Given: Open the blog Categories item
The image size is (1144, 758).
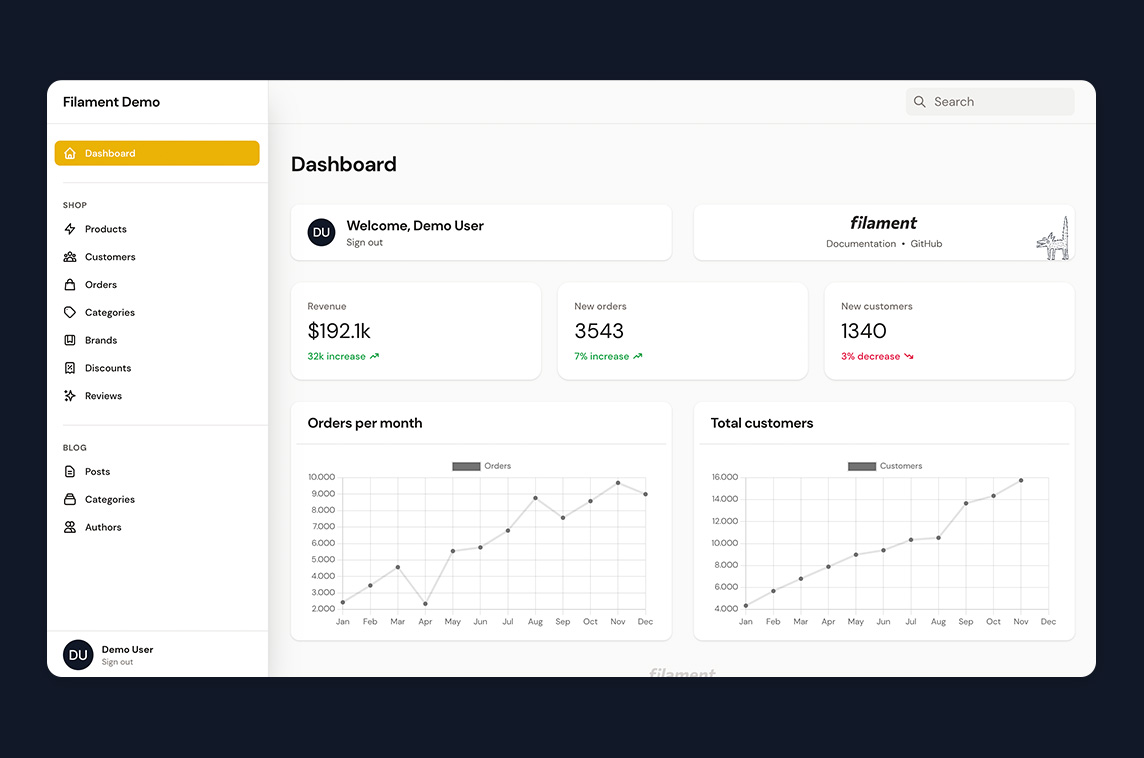Looking at the screenshot, I should pos(107,499).
